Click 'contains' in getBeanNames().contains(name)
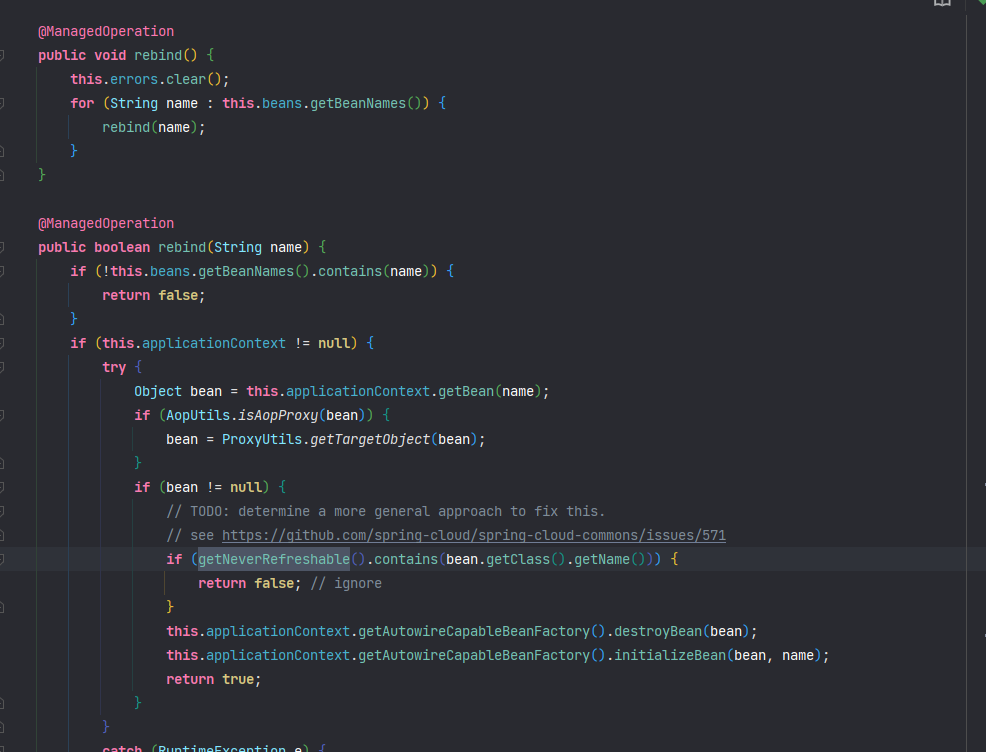This screenshot has height=752, width=986. [x=350, y=271]
